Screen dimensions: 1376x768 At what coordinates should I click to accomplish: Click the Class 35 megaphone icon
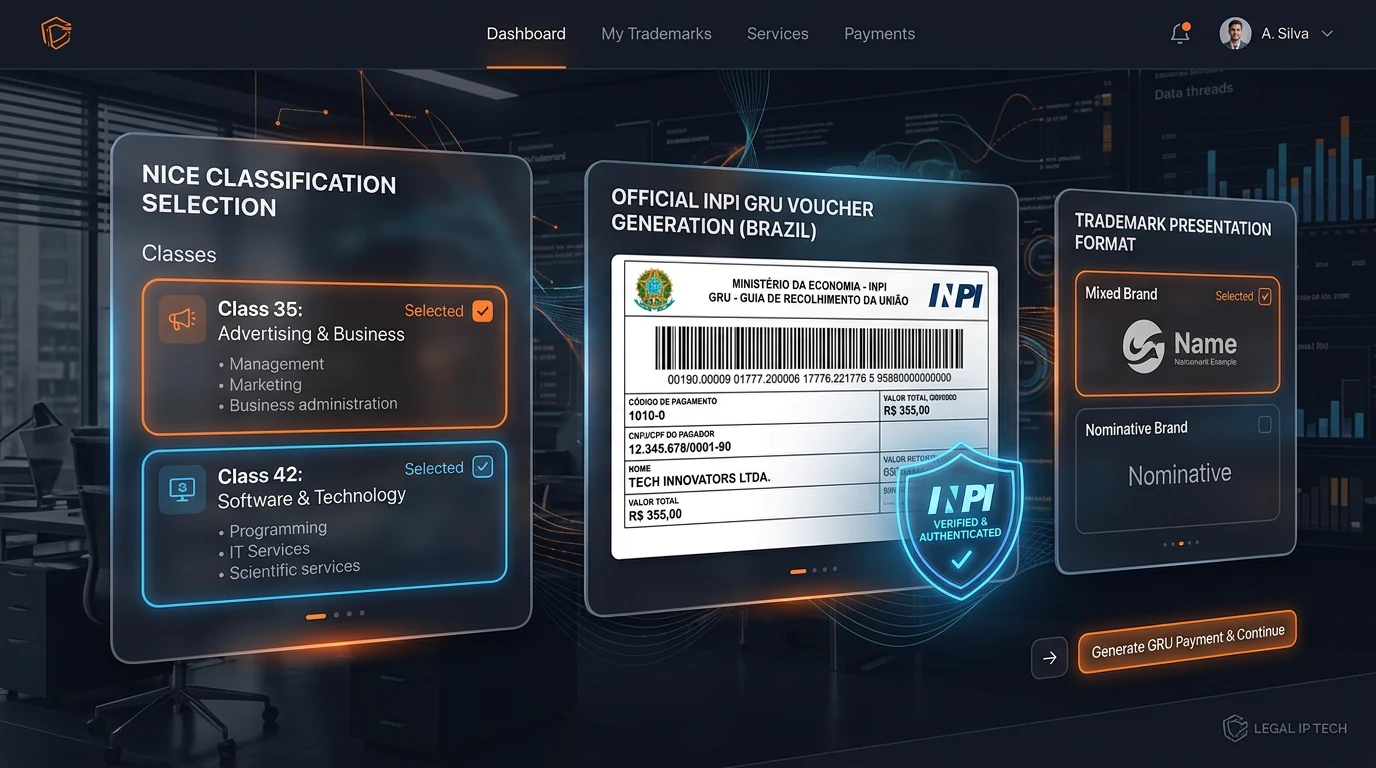(x=182, y=320)
